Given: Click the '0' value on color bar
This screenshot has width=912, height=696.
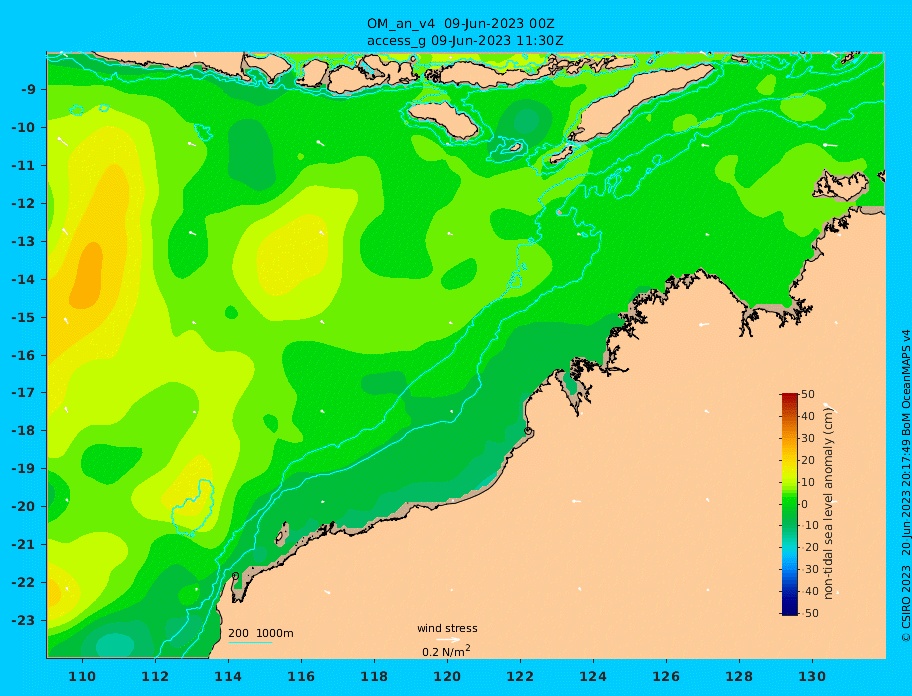Looking at the screenshot, I should click(x=804, y=504).
